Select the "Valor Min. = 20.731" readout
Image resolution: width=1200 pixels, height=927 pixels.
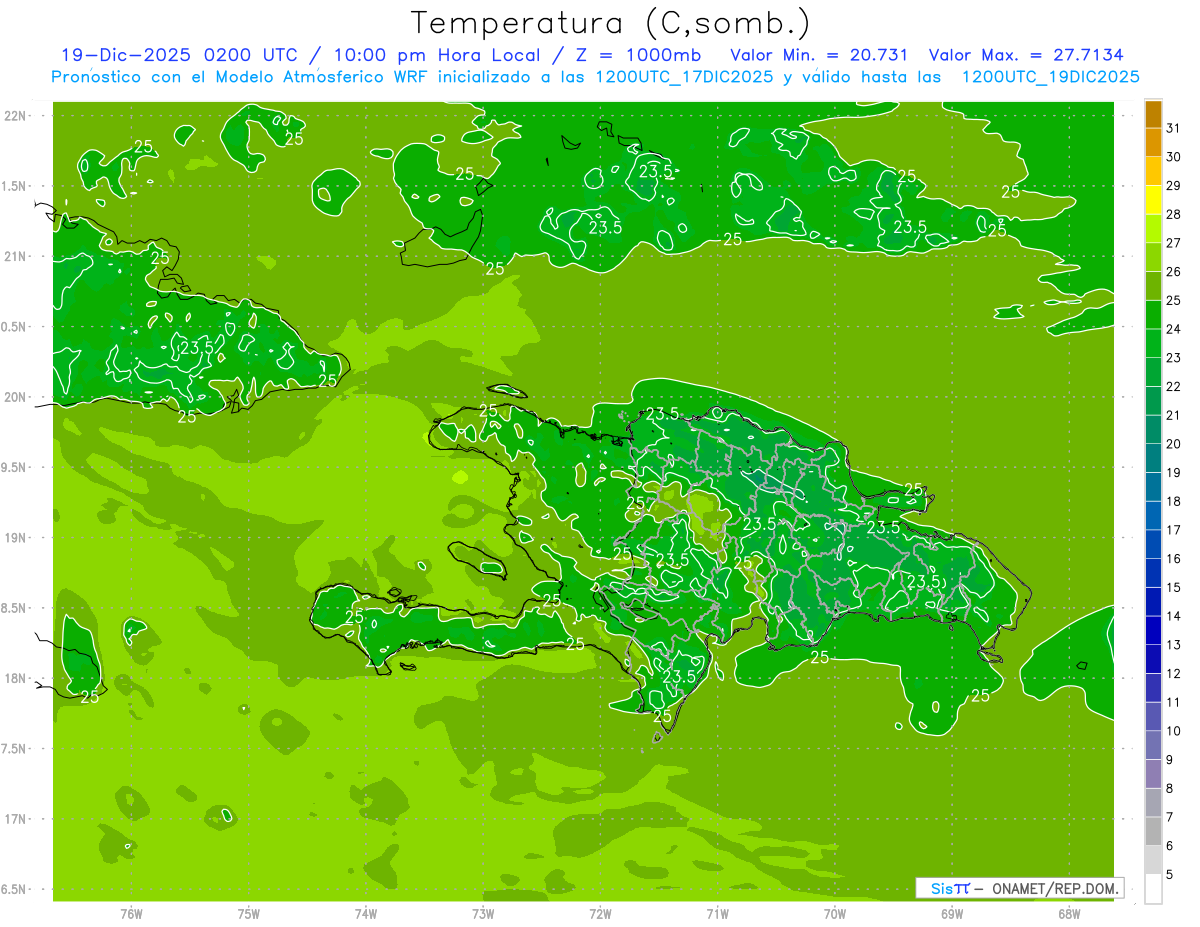click(x=819, y=55)
